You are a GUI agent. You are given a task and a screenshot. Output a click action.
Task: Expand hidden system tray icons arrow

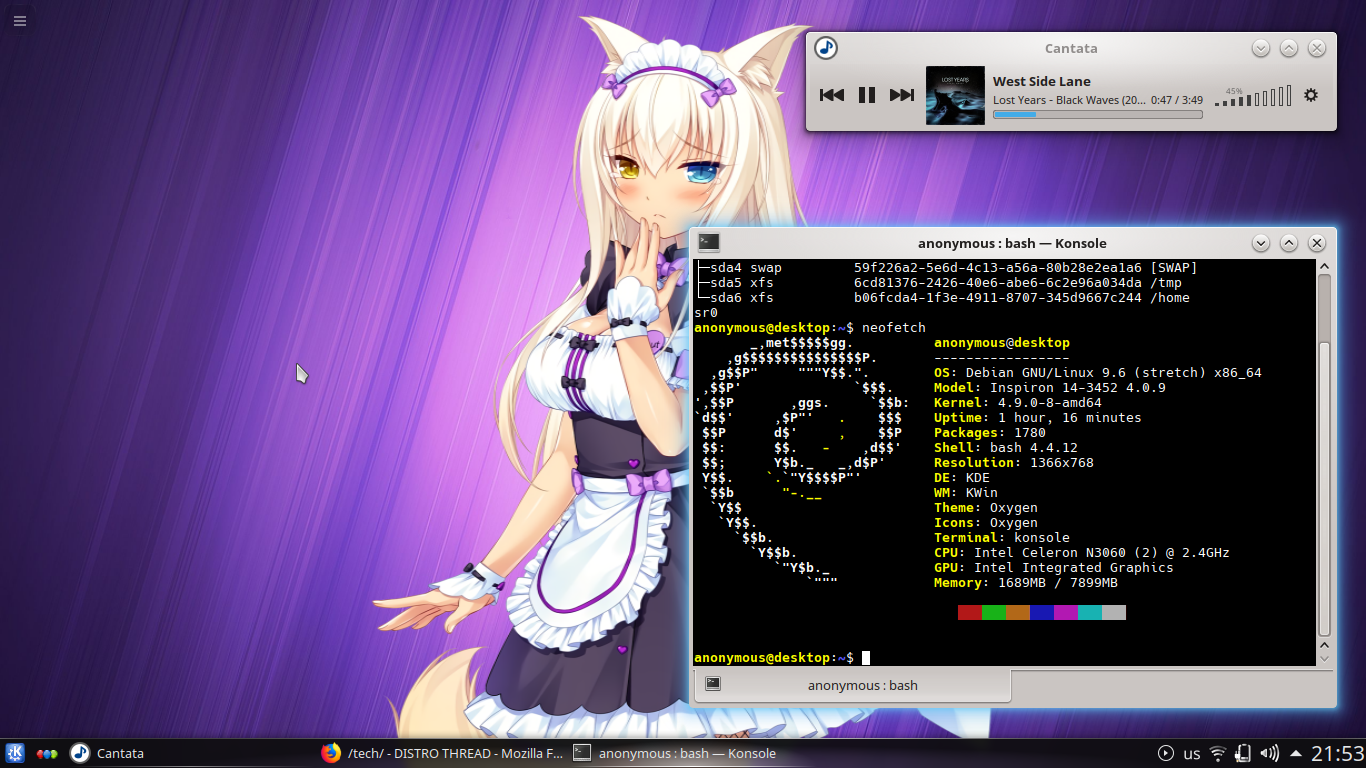tap(1296, 753)
